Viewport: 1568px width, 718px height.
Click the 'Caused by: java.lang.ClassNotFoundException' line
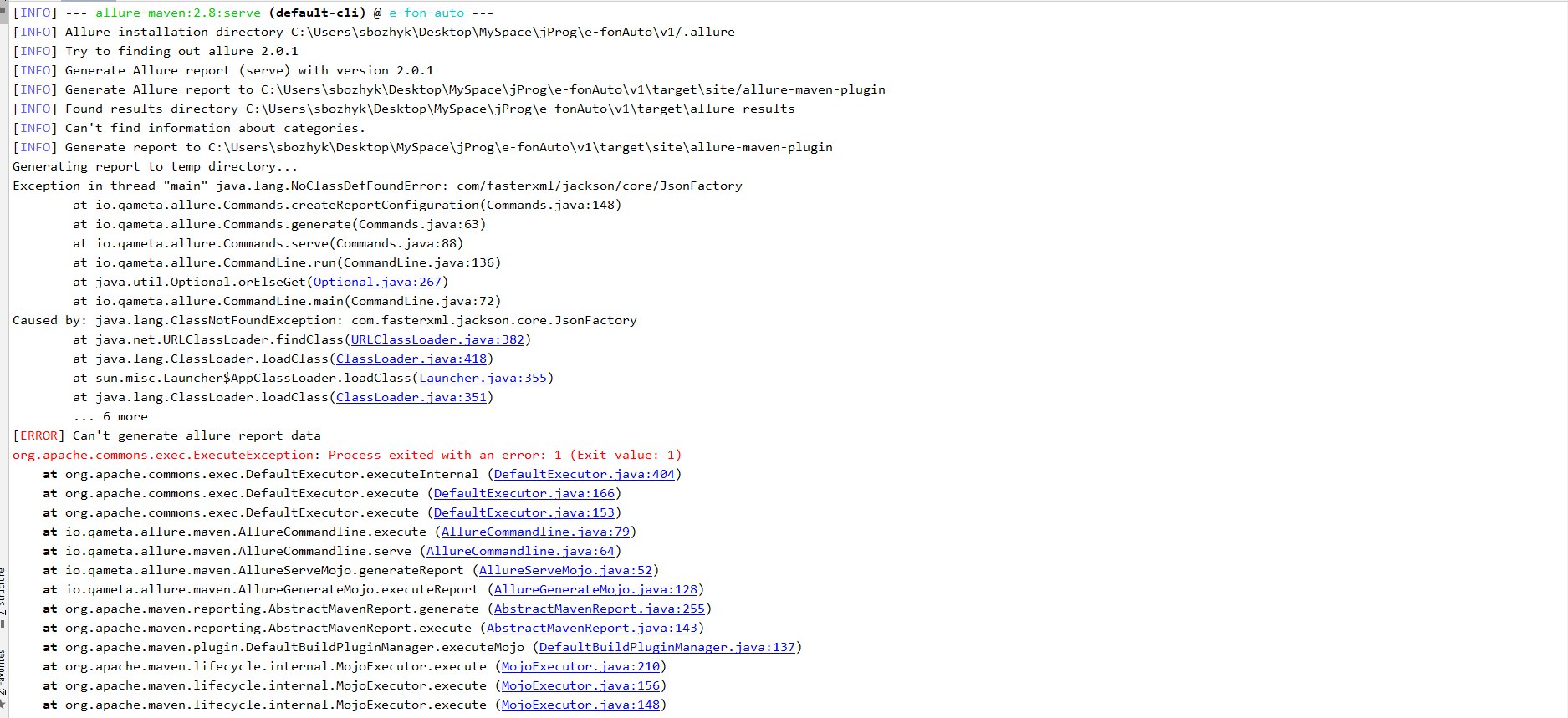coord(324,320)
